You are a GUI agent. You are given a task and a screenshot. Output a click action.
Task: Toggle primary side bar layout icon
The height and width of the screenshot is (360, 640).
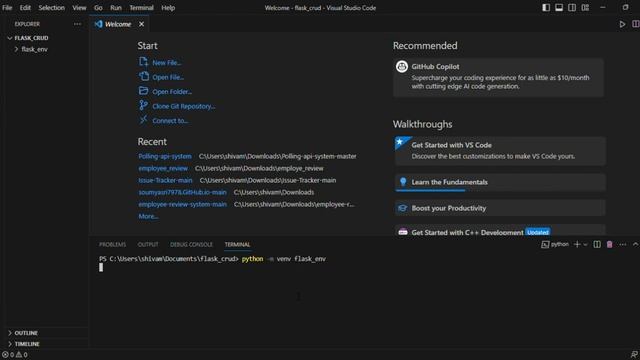pyautogui.click(x=546, y=8)
